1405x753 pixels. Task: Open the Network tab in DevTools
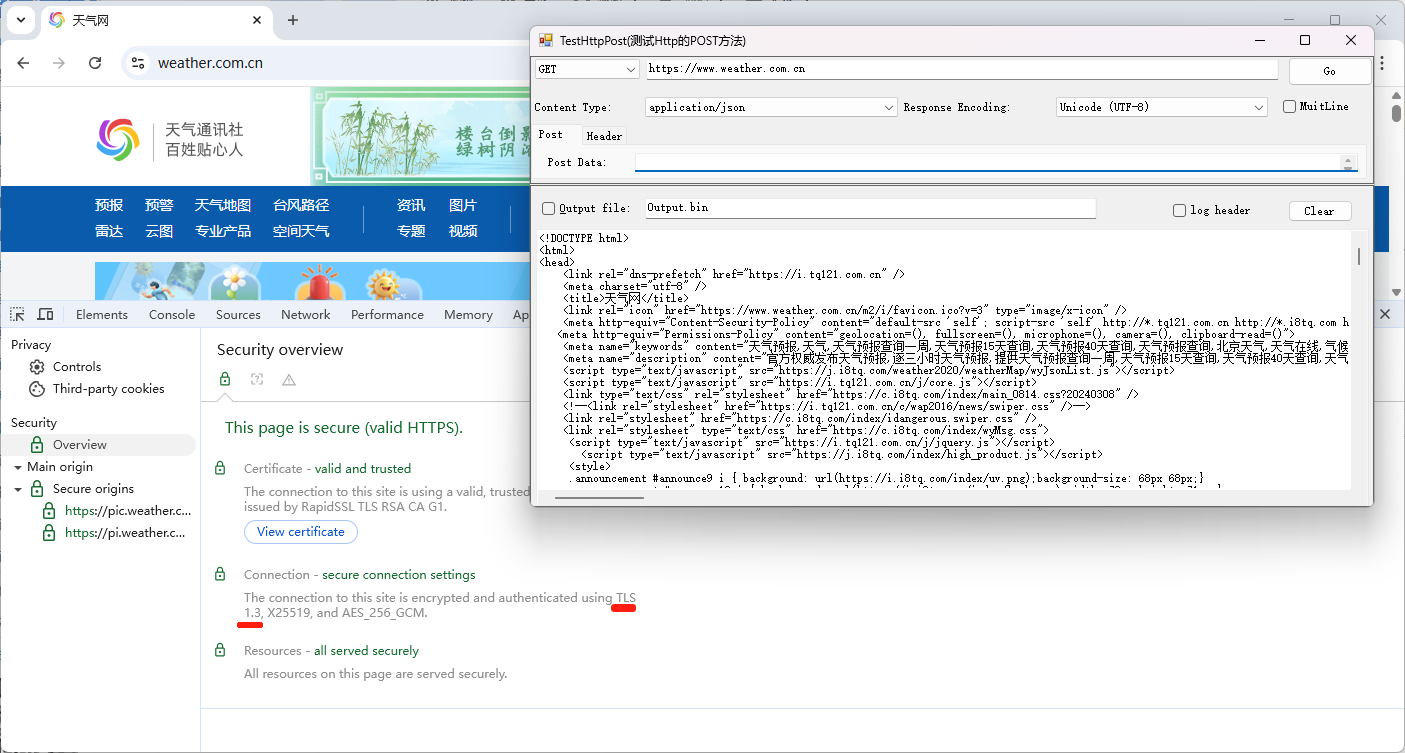pyautogui.click(x=305, y=314)
